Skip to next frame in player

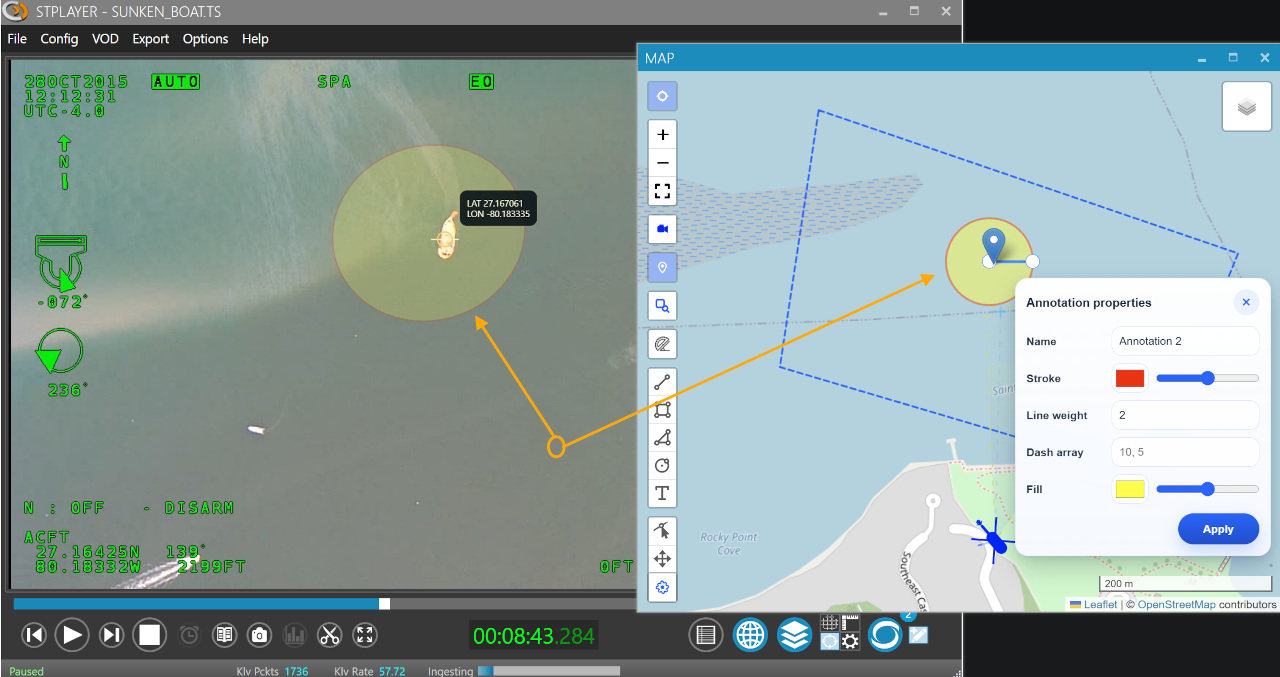pyautogui.click(x=111, y=634)
